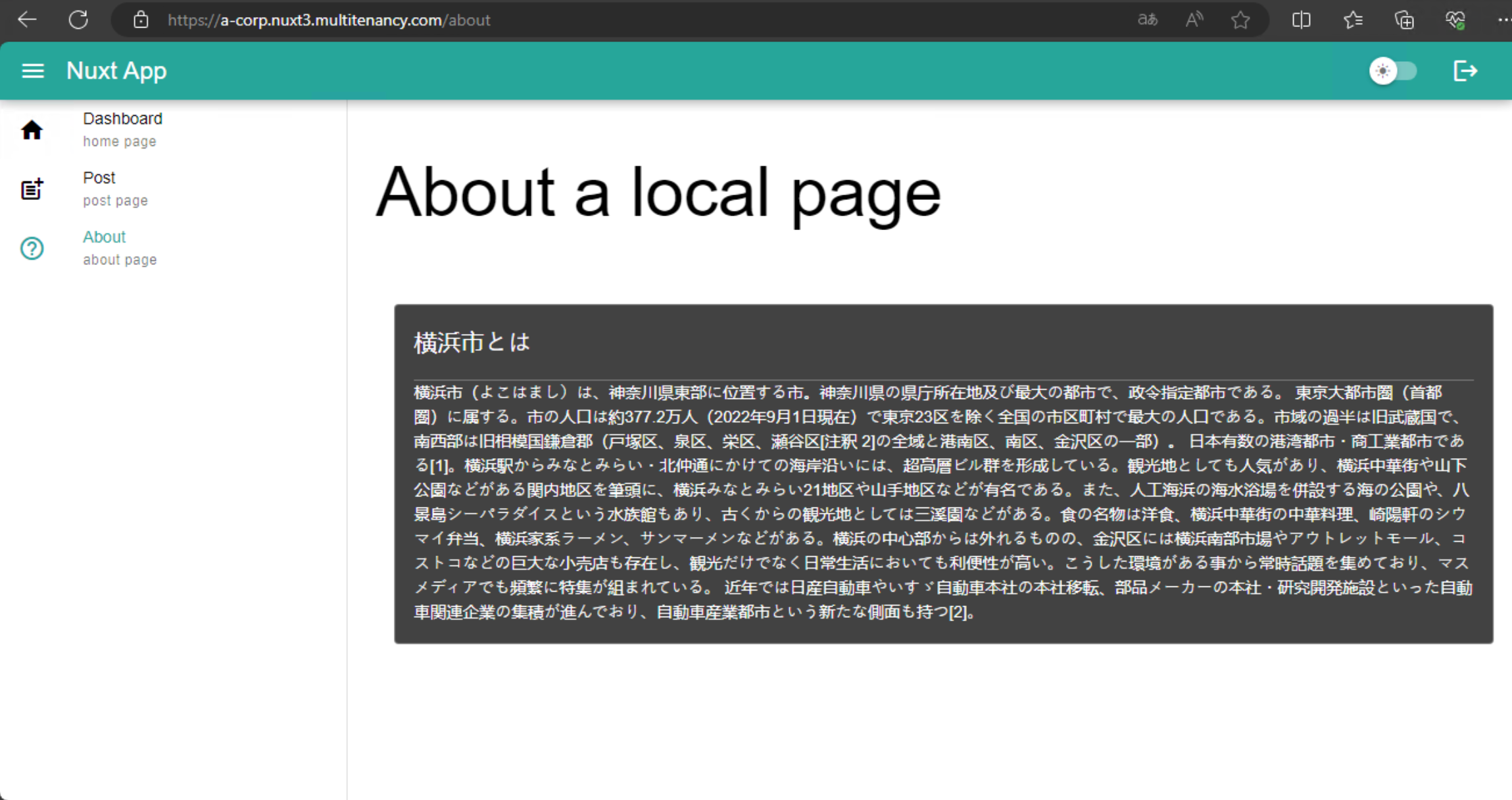Go back with browser back arrow
Viewport: 1512px width, 800px height.
tap(27, 20)
